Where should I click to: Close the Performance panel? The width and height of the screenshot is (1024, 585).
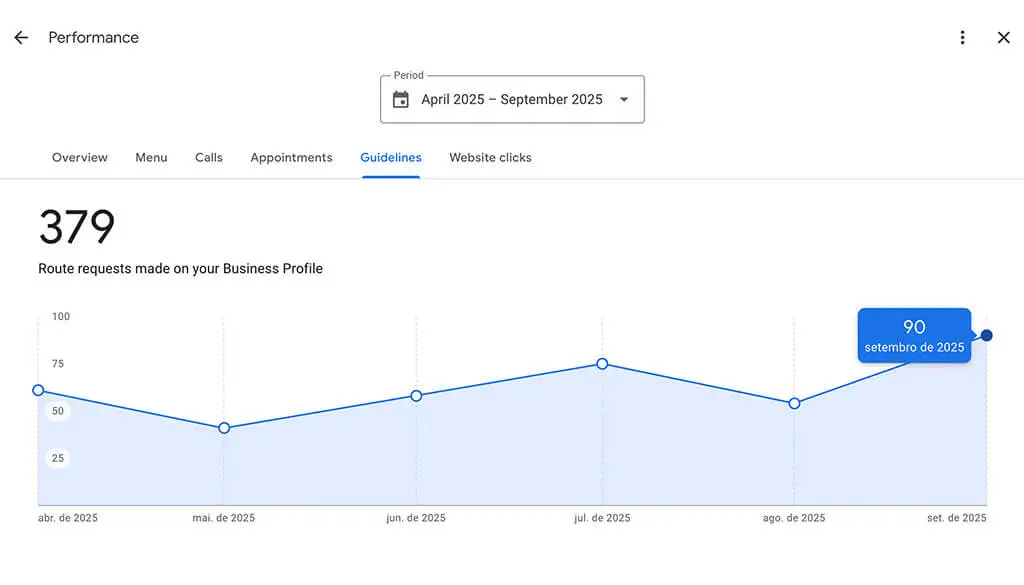point(1003,38)
